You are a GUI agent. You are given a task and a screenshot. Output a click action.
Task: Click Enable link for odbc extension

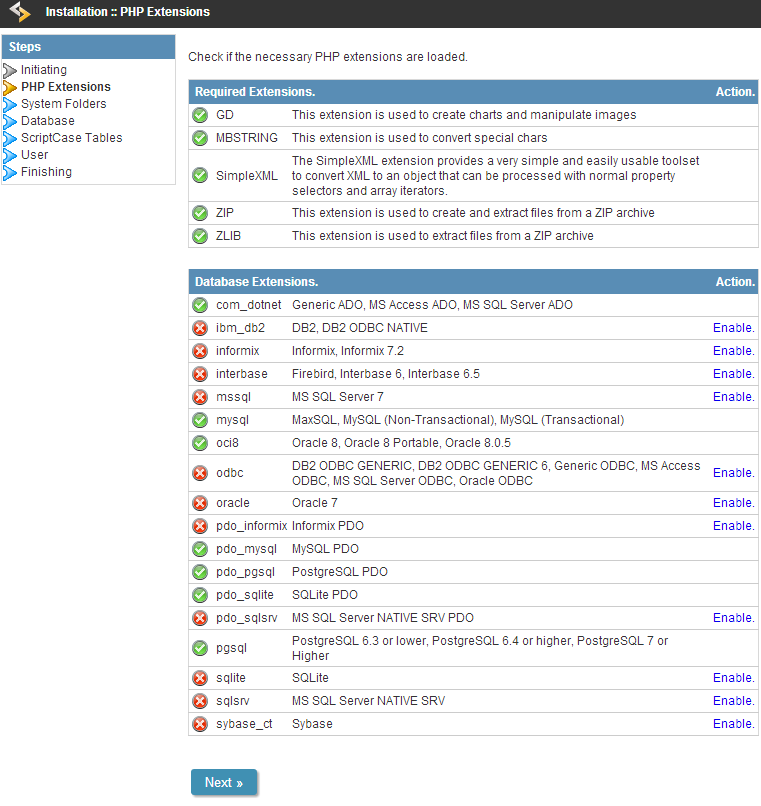(x=733, y=473)
